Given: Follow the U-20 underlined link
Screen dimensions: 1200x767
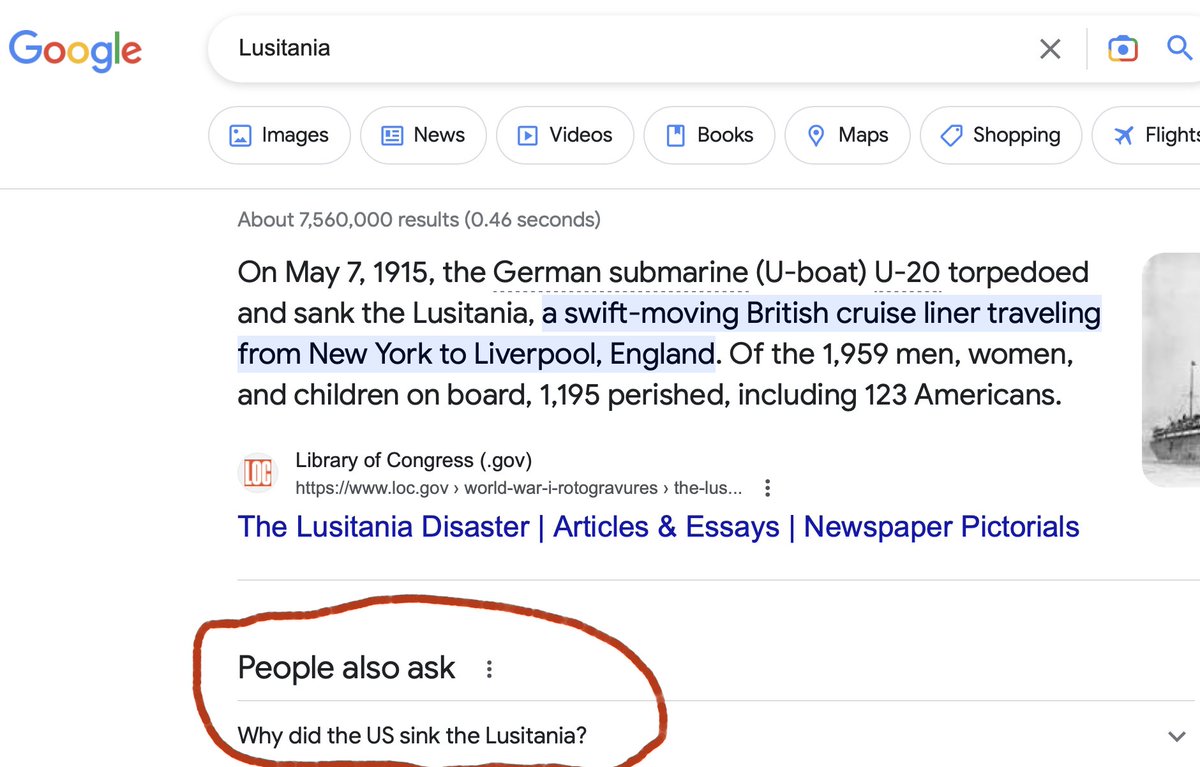Looking at the screenshot, I should click(907, 272).
